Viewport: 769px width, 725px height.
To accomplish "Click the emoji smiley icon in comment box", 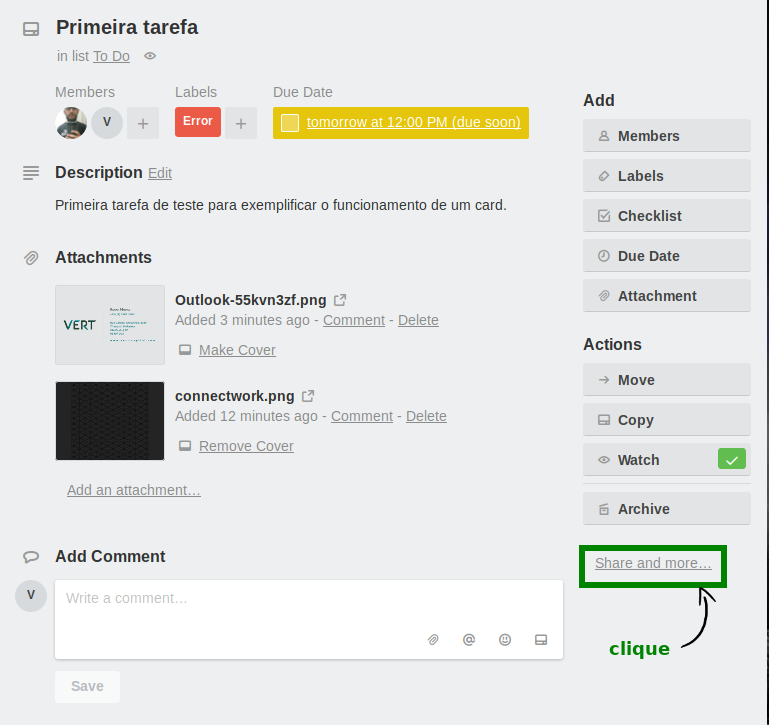I will [505, 640].
